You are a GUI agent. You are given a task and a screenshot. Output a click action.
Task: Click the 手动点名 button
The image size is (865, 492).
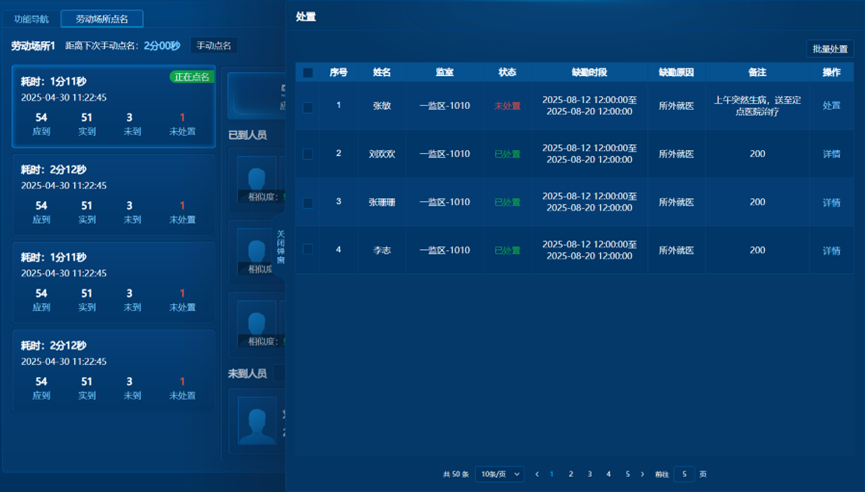point(213,46)
